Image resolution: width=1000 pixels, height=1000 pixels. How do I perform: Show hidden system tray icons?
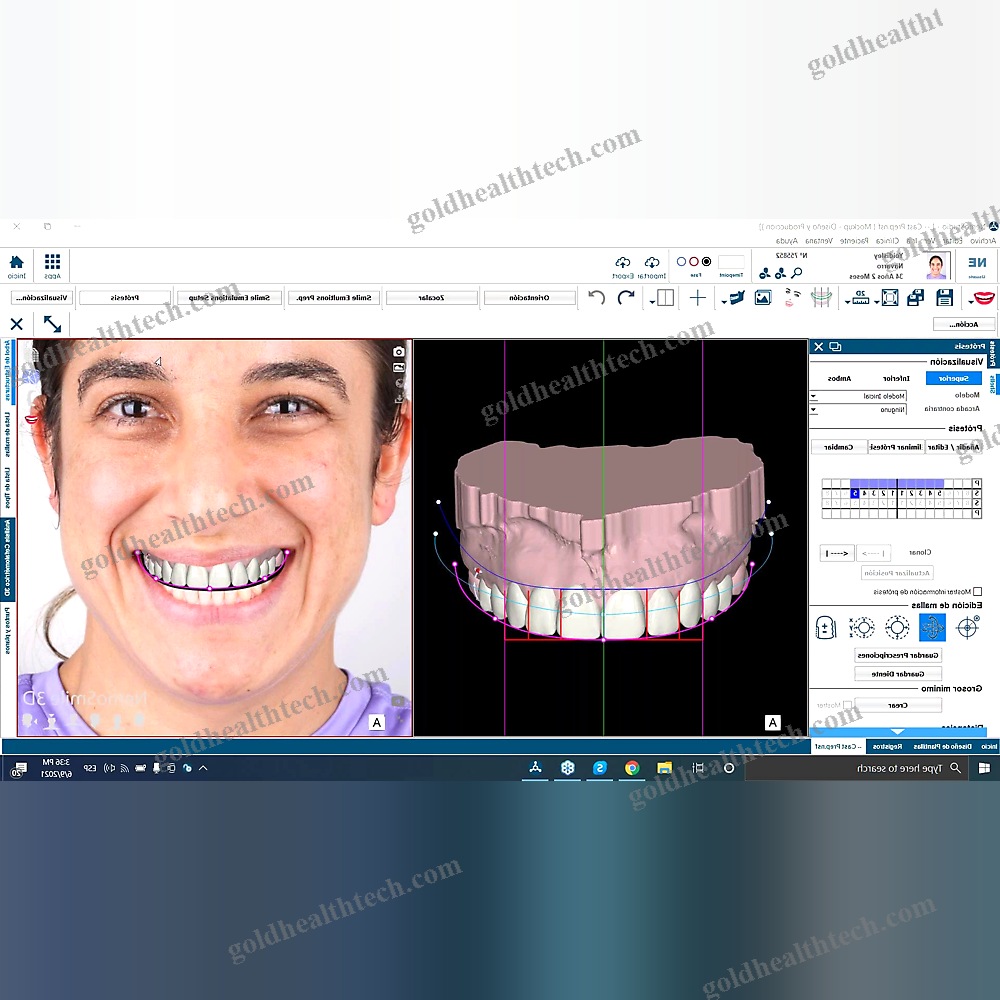(x=203, y=768)
